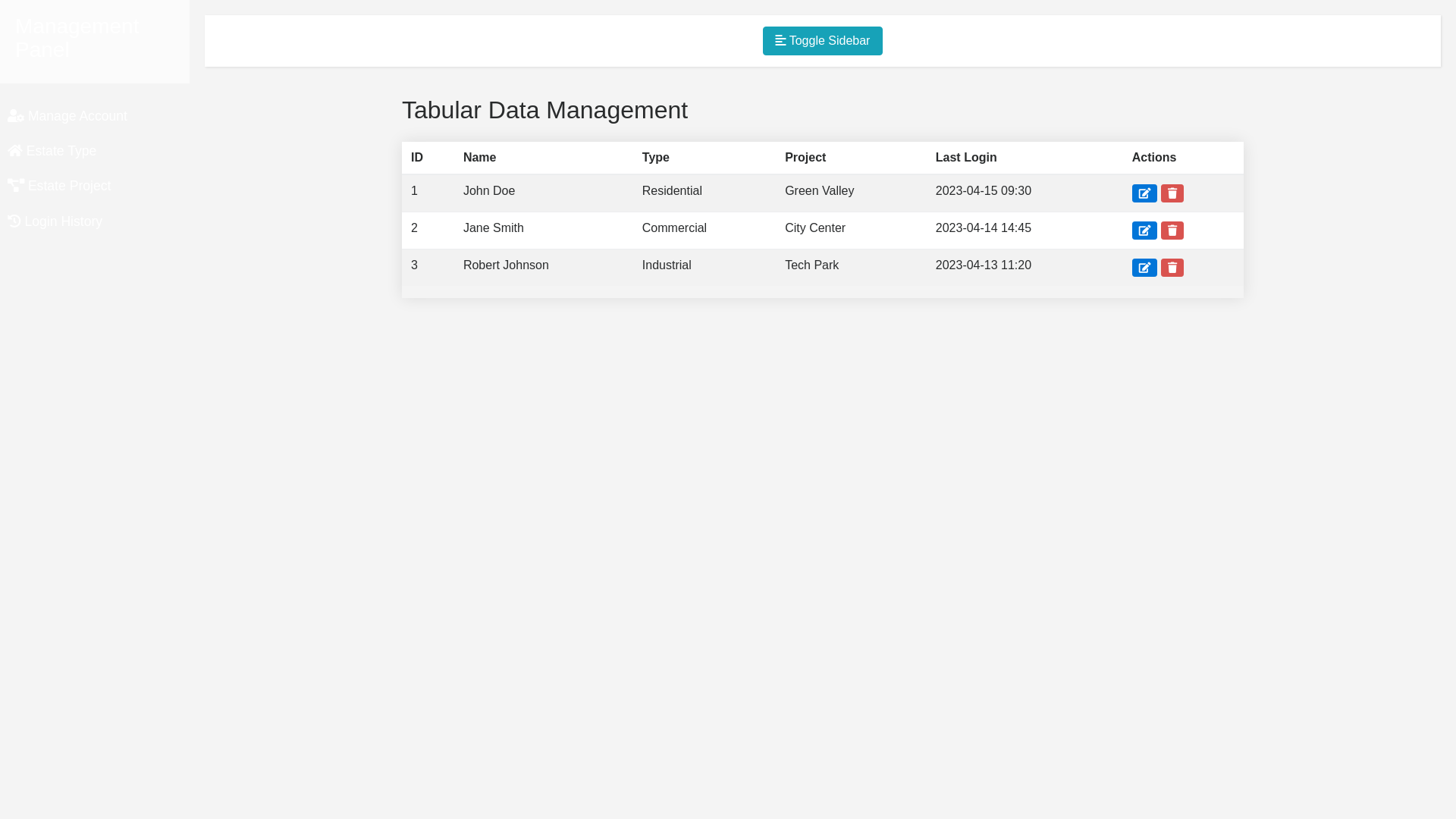The height and width of the screenshot is (819, 1456).
Task: Click the history clock icon in sidebar
Action: (x=14, y=221)
